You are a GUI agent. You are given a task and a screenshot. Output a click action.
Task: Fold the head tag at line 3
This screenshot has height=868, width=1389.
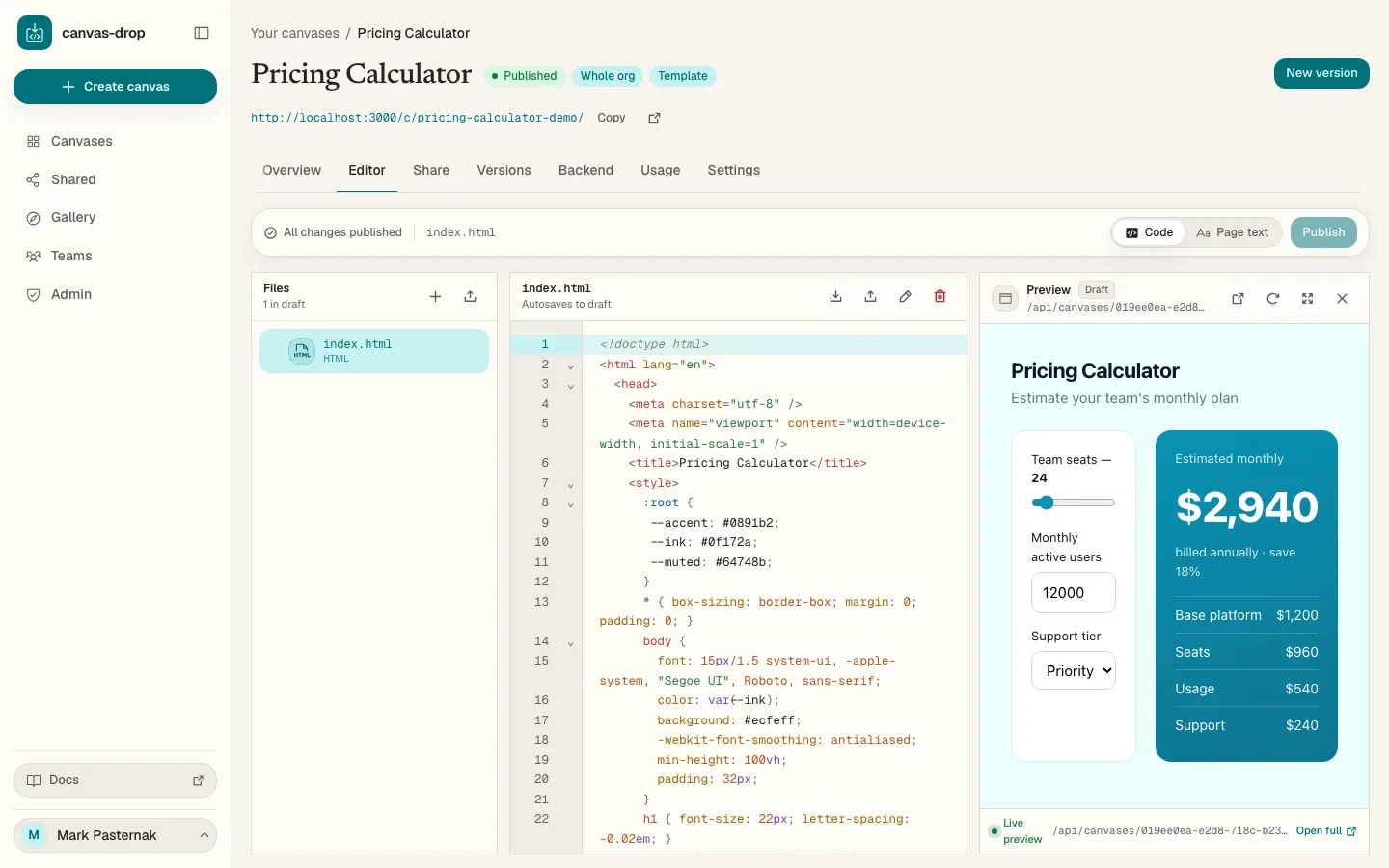coord(570,386)
